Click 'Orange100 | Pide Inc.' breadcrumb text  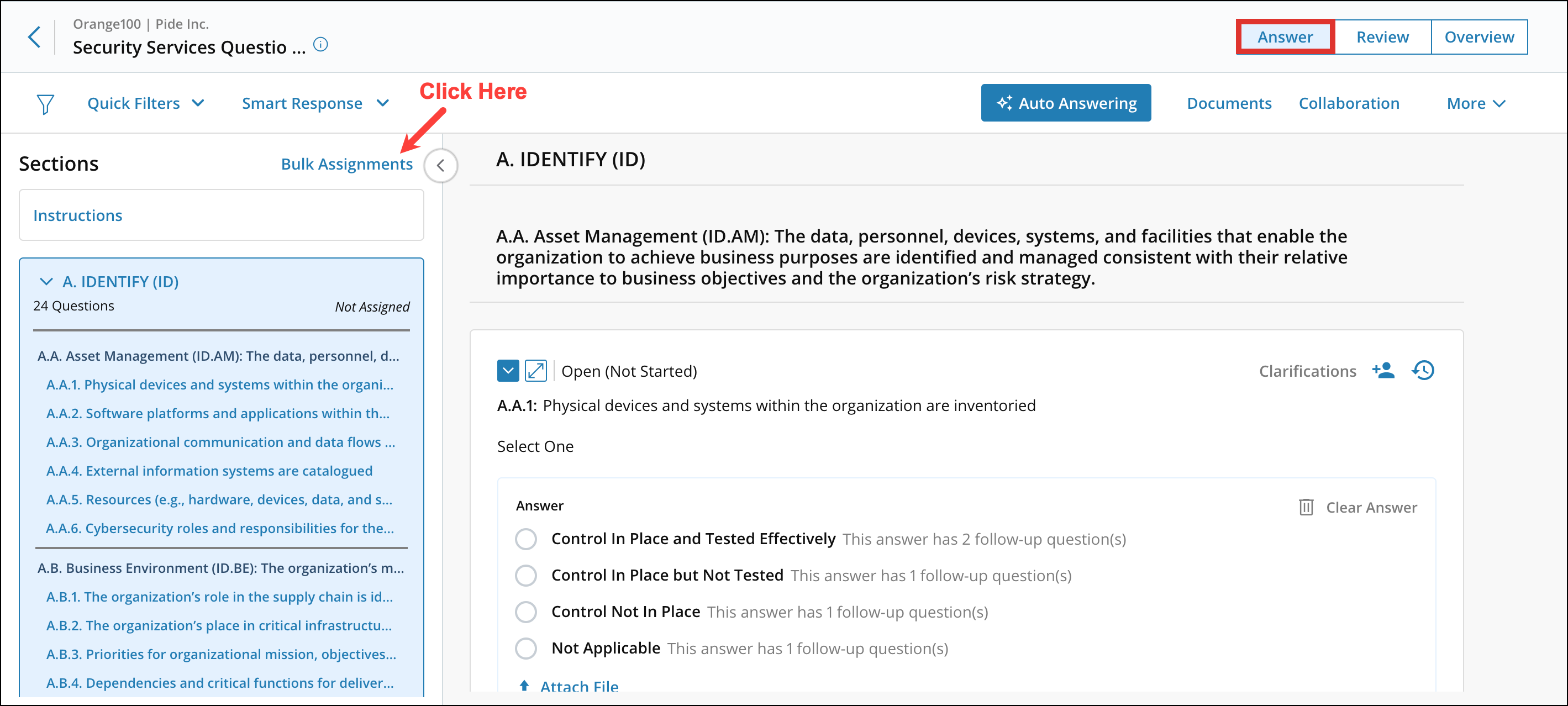pyautogui.click(x=140, y=24)
